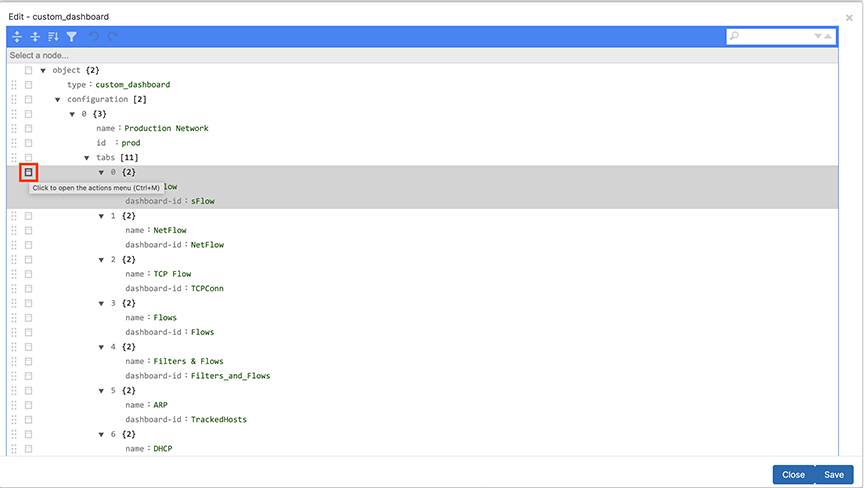Click the actions box beside Production Network
Image resolution: width=864 pixels, height=488 pixels.
28,128
